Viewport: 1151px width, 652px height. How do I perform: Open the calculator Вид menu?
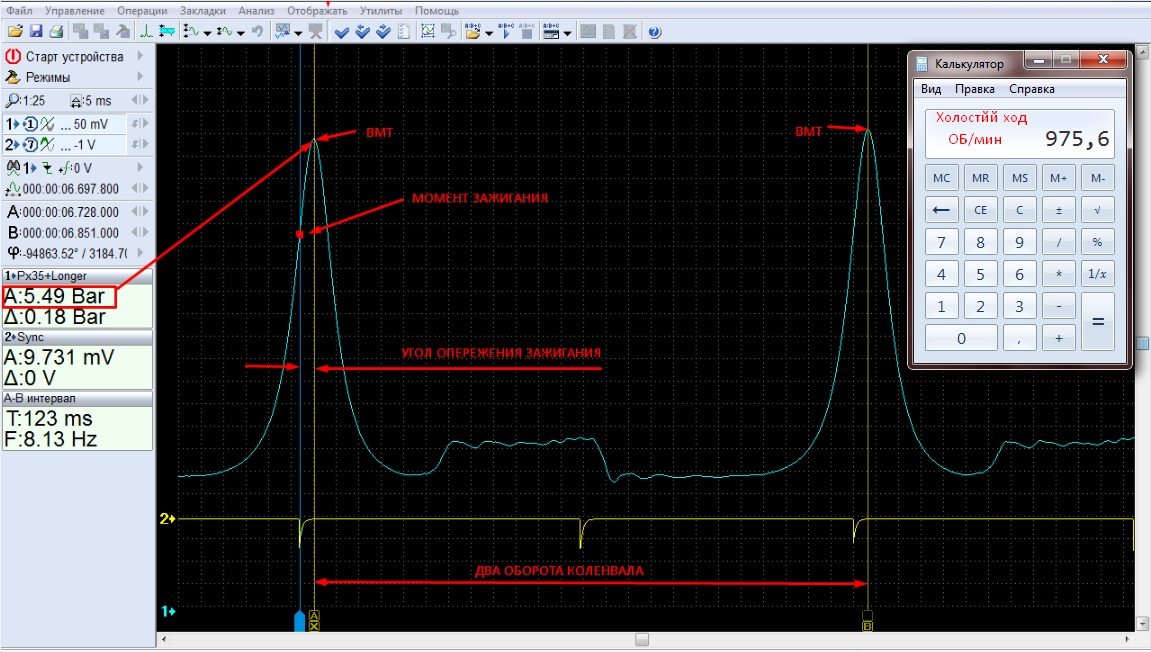click(x=931, y=89)
